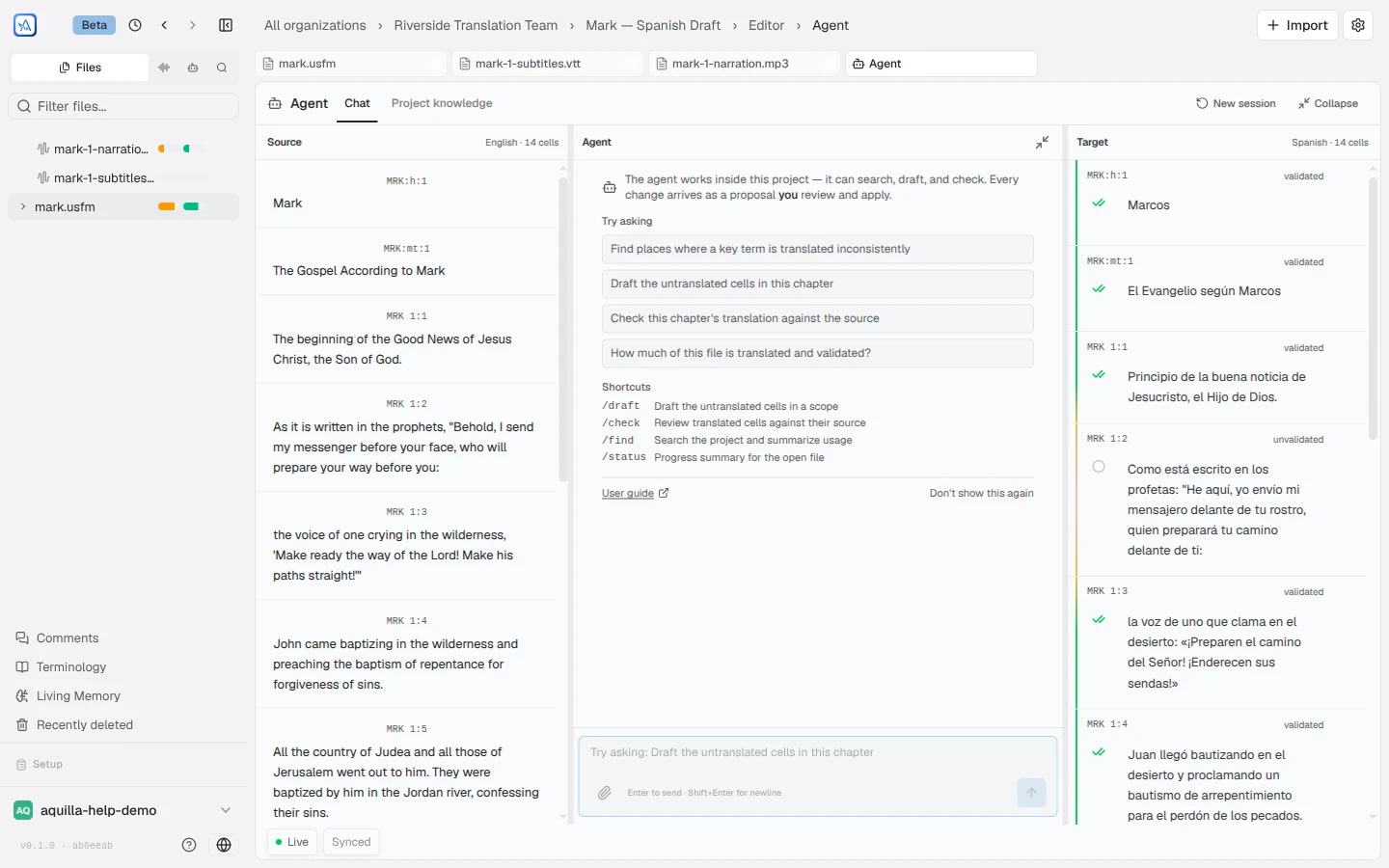Toggle validation check on MRK 1:1 target
The width and height of the screenshot is (1389, 868).
tap(1099, 375)
